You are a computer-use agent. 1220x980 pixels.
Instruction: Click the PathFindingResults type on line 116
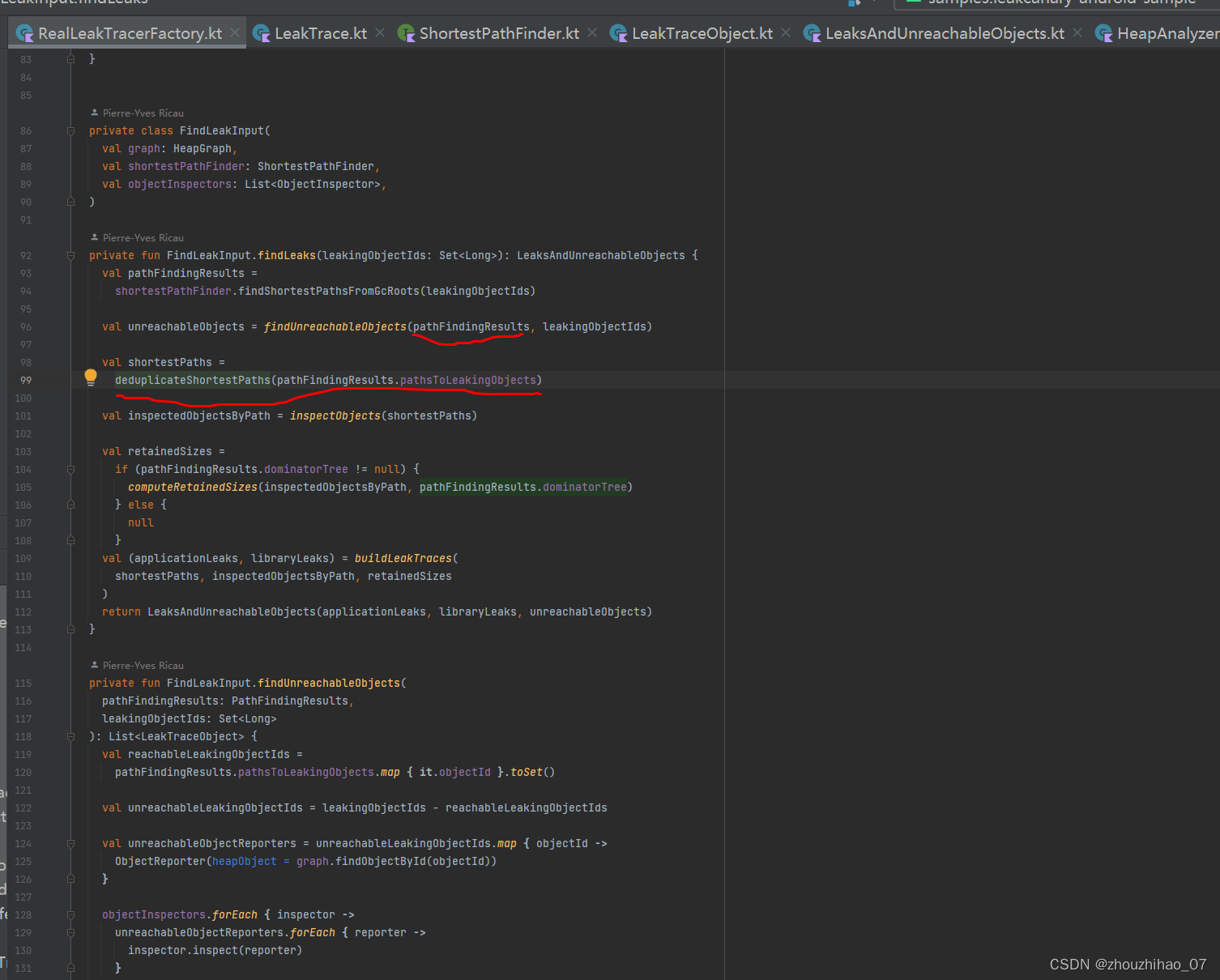[x=290, y=701]
